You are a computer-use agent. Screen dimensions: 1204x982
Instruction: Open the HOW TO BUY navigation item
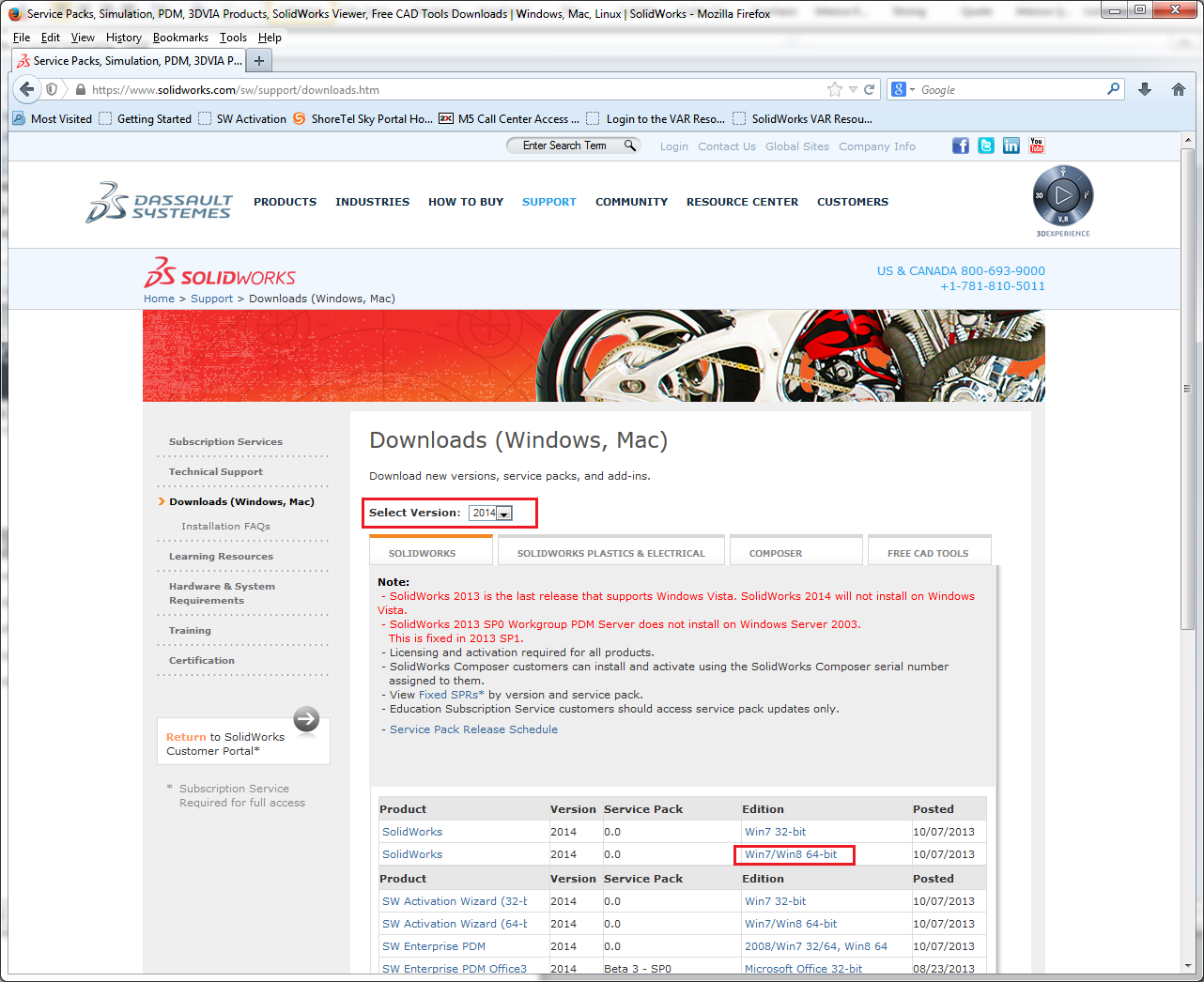[466, 202]
